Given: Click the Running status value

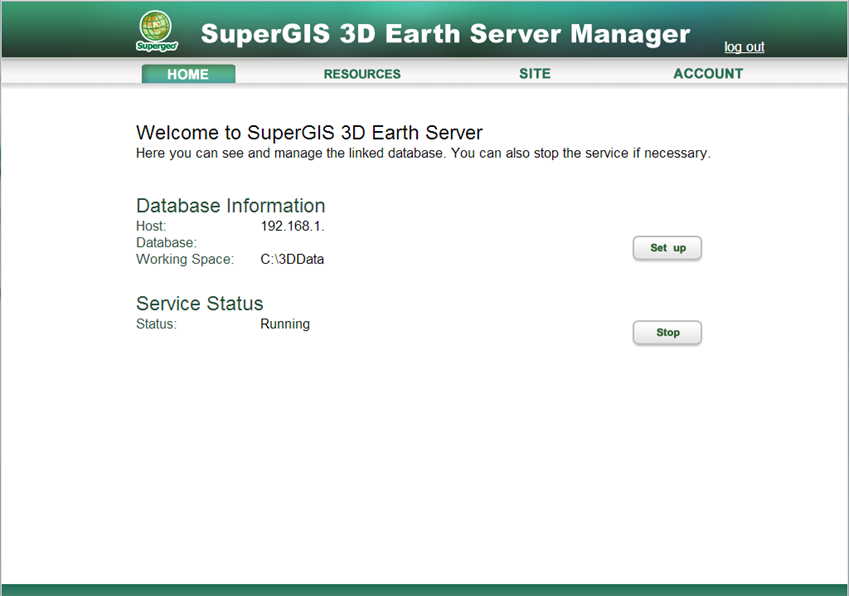Looking at the screenshot, I should (x=285, y=324).
